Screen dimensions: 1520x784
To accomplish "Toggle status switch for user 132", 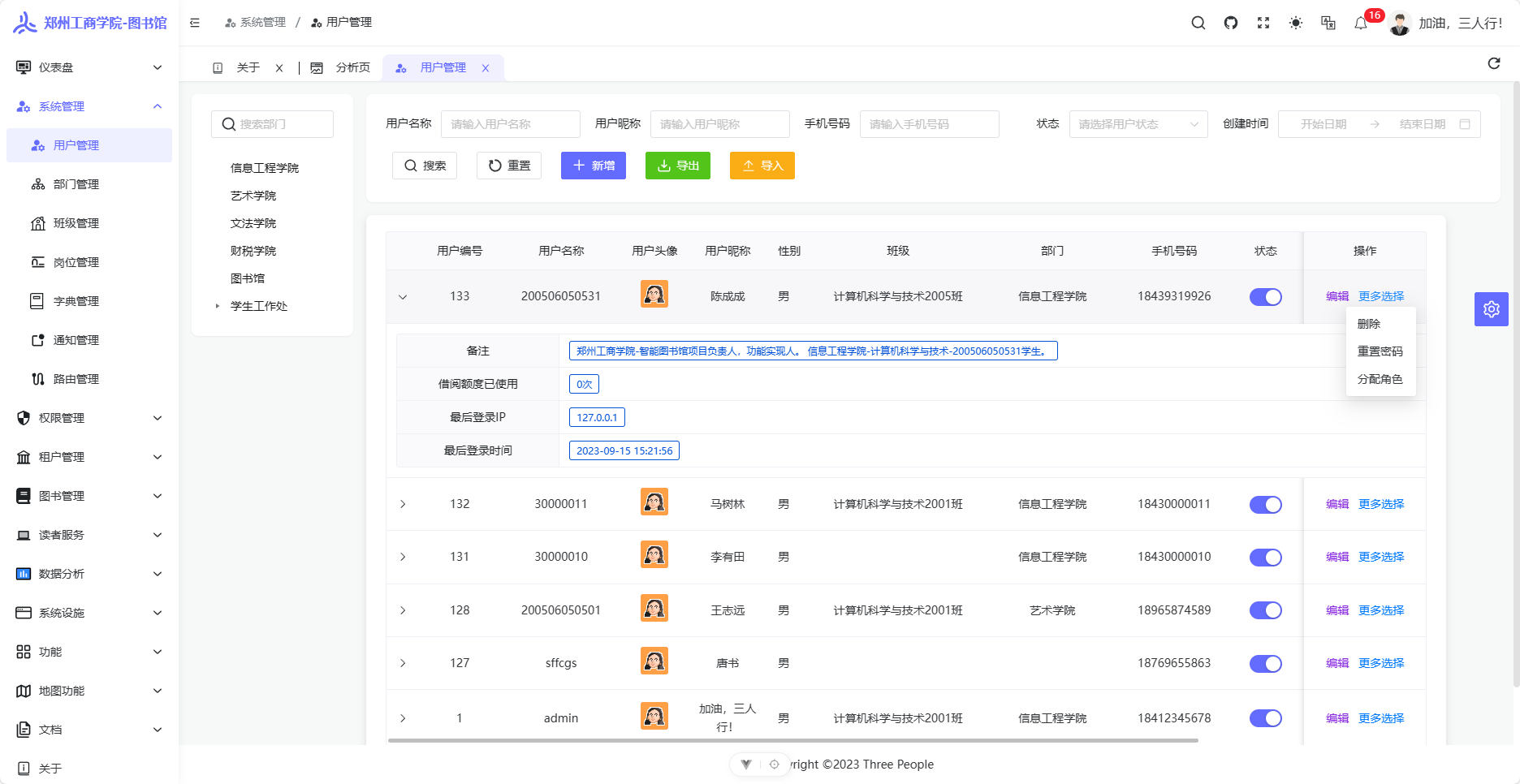I will 1265,505.
